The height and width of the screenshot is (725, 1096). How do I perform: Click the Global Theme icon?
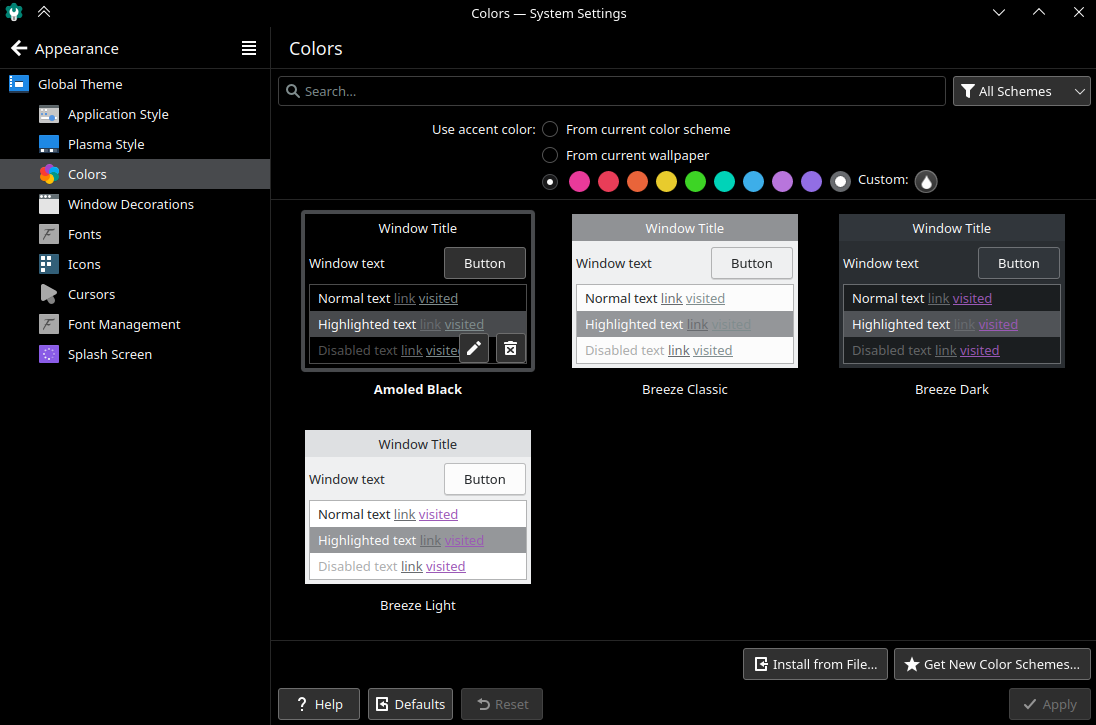[x=19, y=84]
